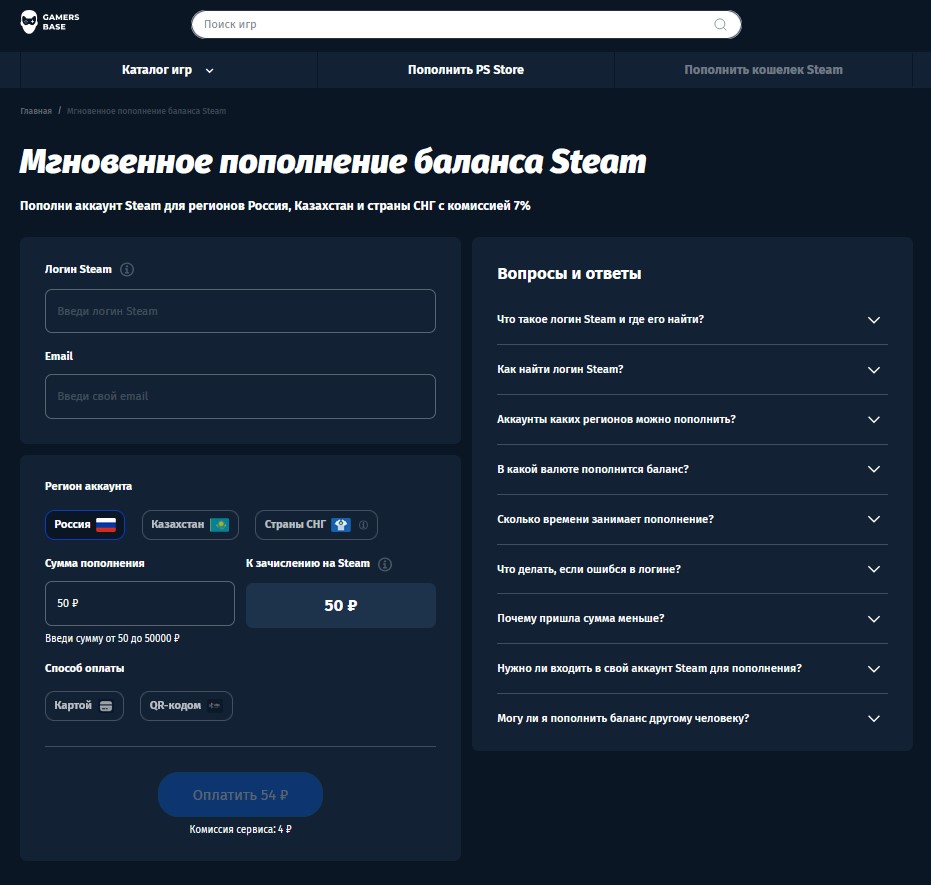Click the Сумма пополнения amount field
The height and width of the screenshot is (885, 931).
pos(140,604)
